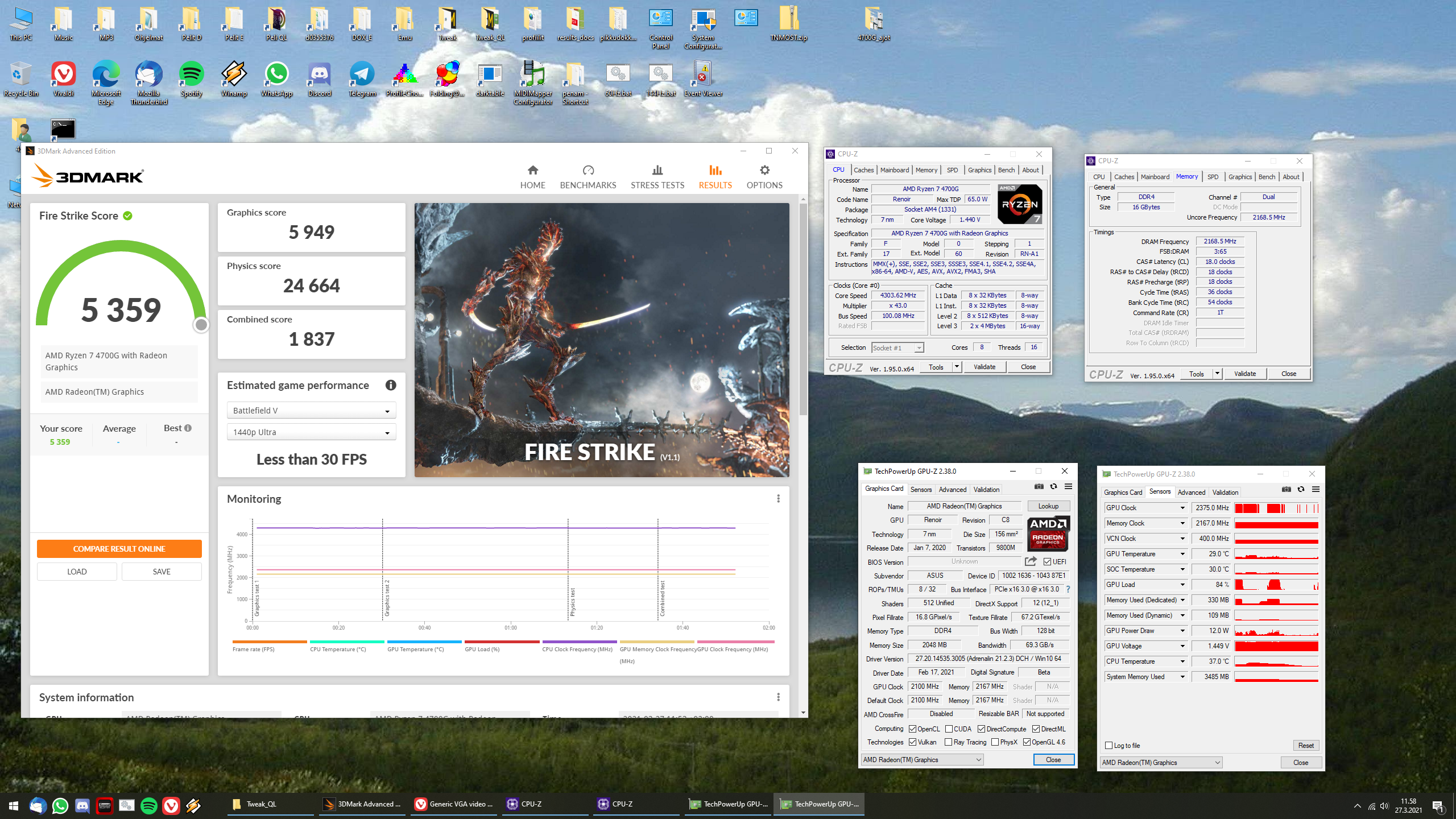The width and height of the screenshot is (1456, 819).
Task: Toggle the OpenCL checkbox in GPU-Z
Action: pyautogui.click(x=912, y=729)
